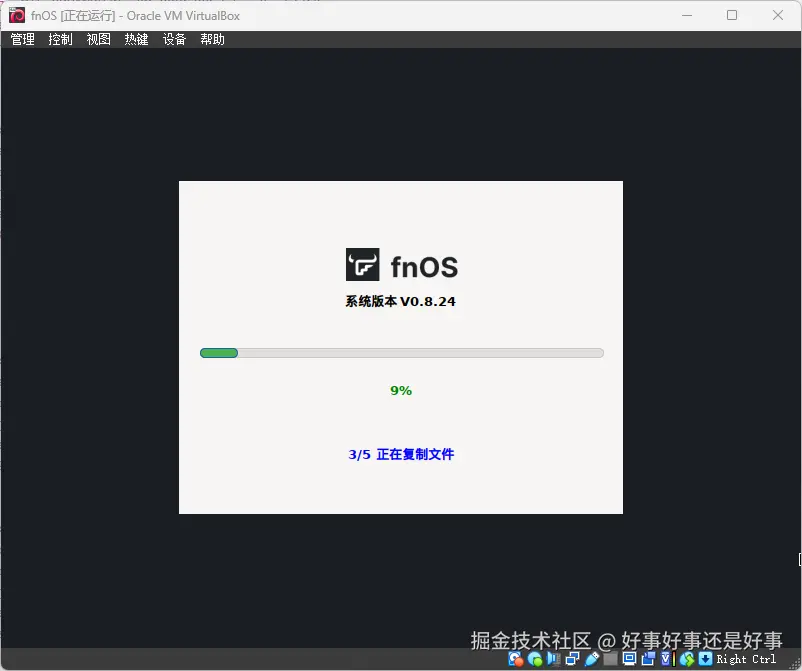Click the Right Ctrl host key label
The image size is (802, 671).
[746, 659]
